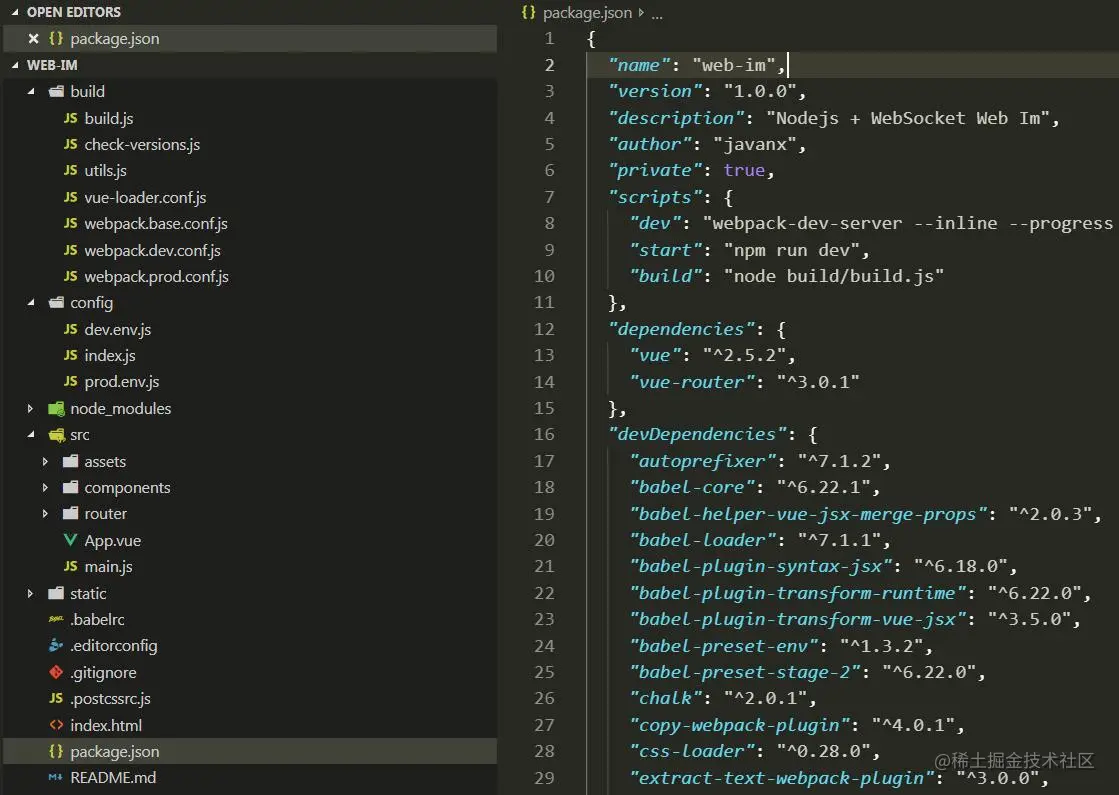Open index.html file
The height and width of the screenshot is (795, 1119).
click(106, 725)
